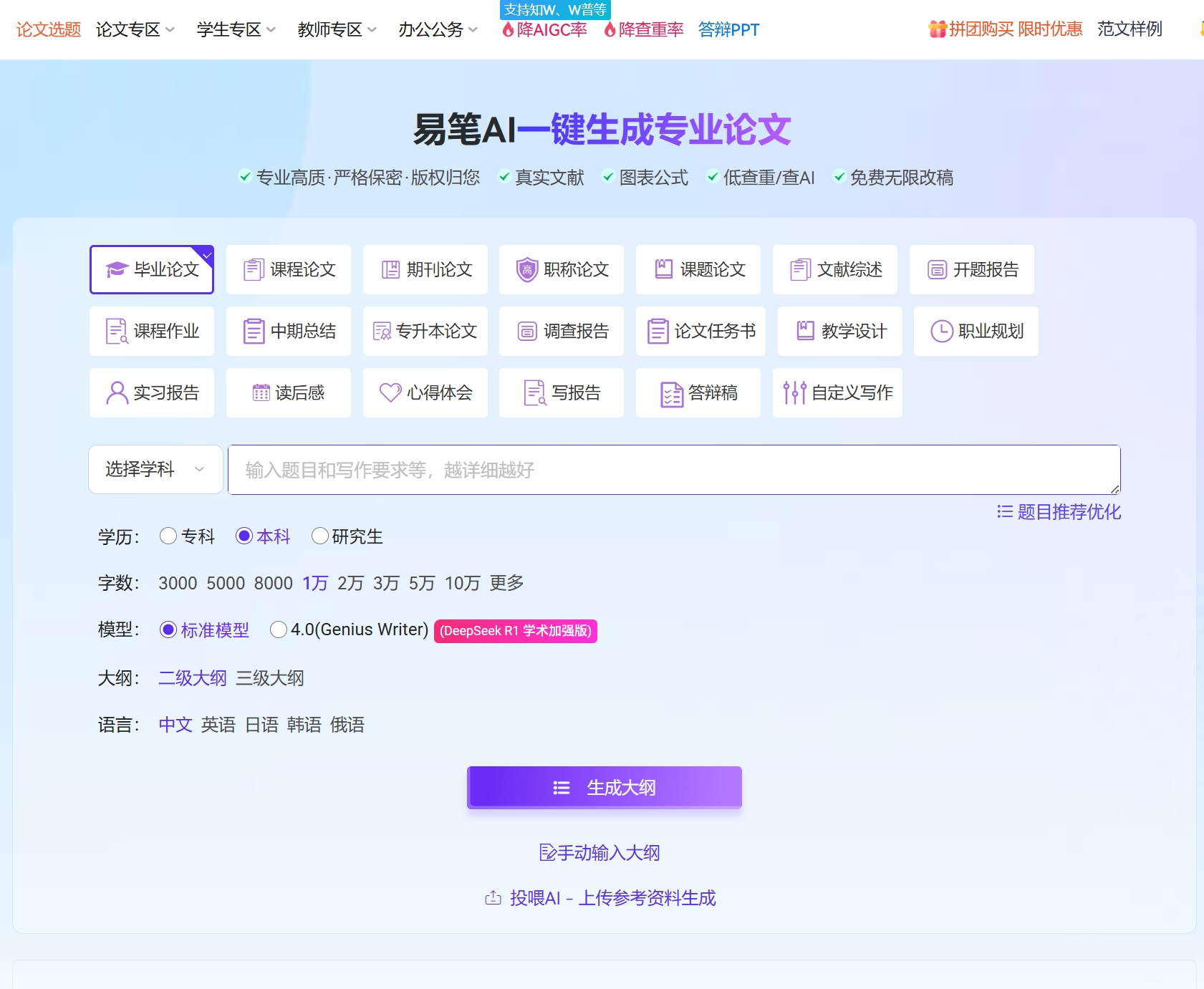1204x989 pixels.
Task: Select the 研究生 education level radio
Action: pos(320,536)
